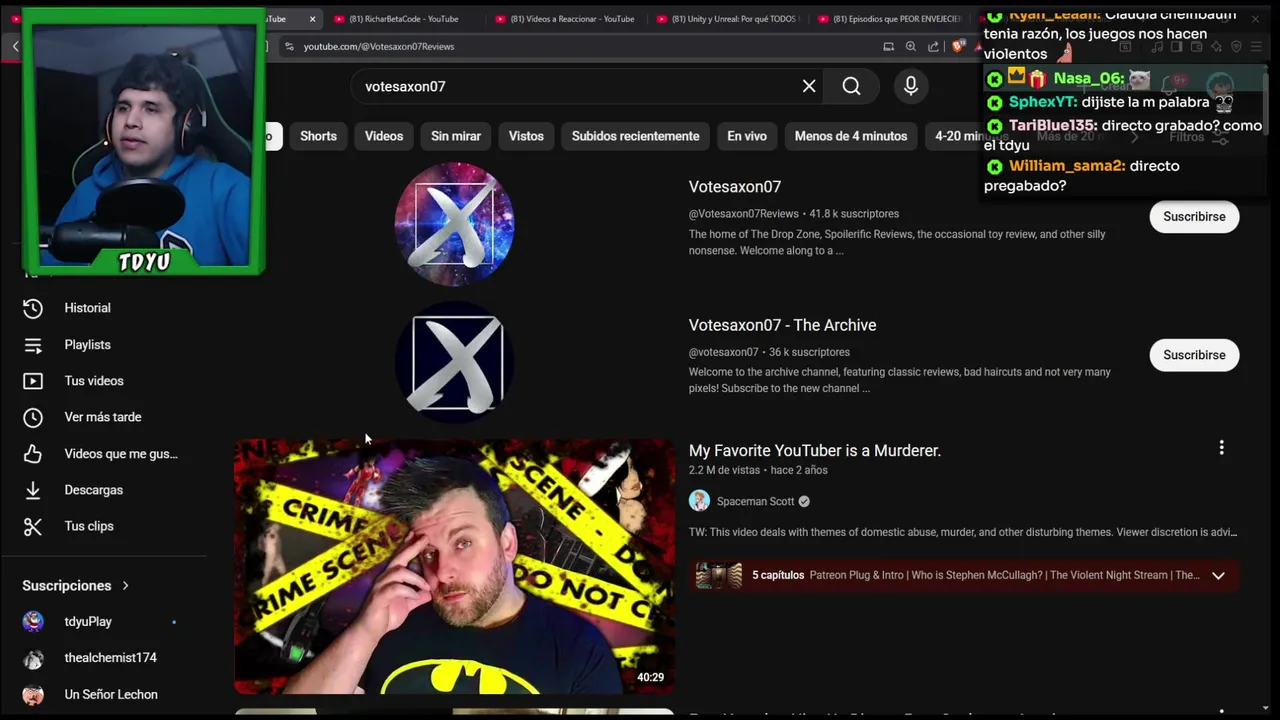Click the @Votesaxon07Reviews handle text

(744, 214)
